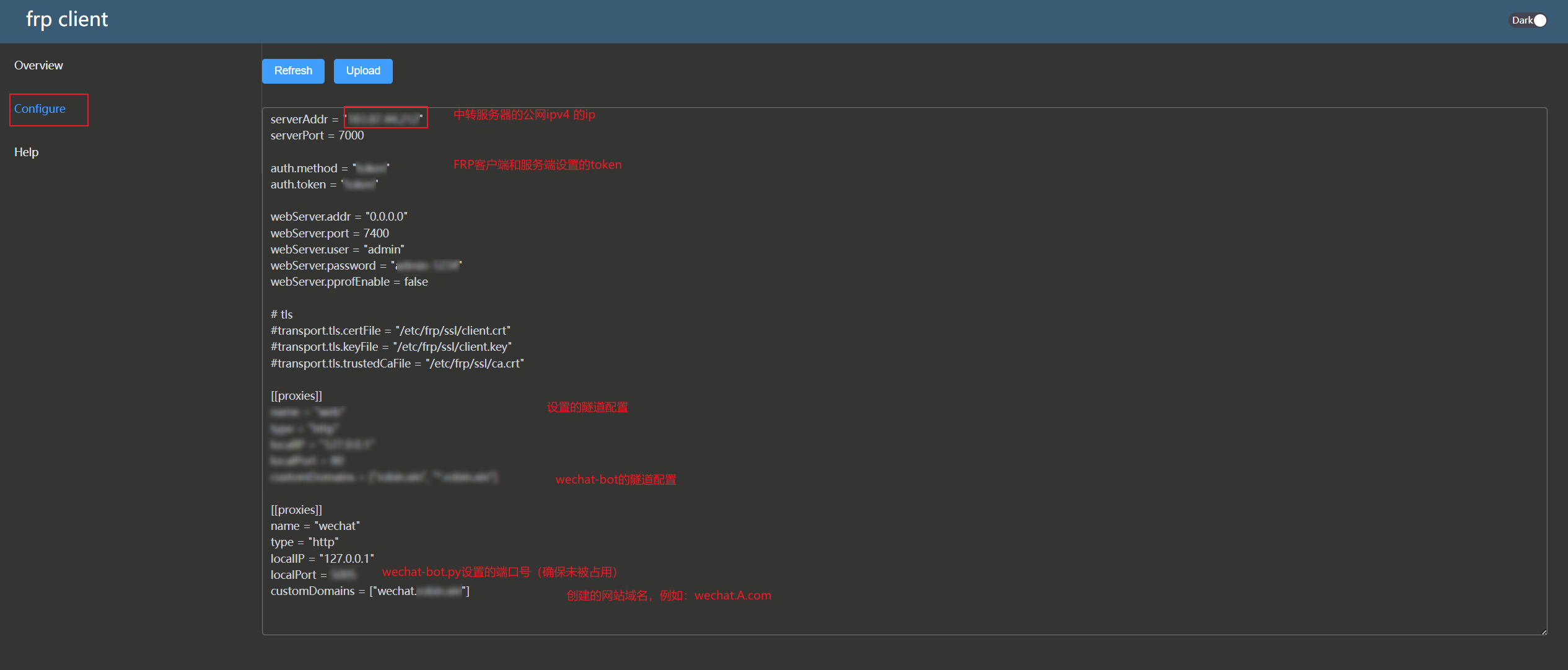The image size is (1568, 670).
Task: Click the webServer.addr "0.0.0.0" line
Action: (338, 217)
